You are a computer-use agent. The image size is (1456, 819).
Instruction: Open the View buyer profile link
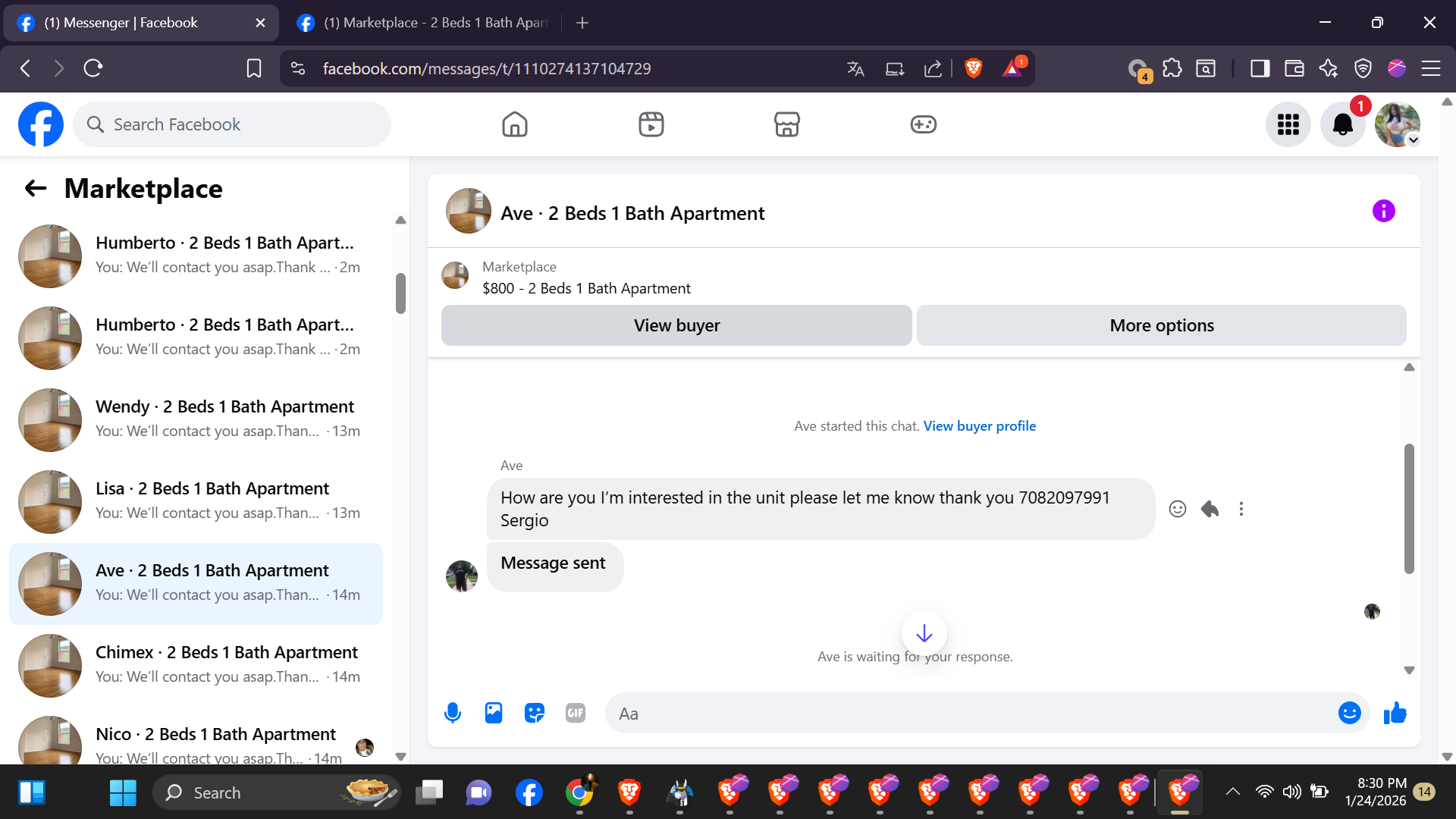pyautogui.click(x=979, y=426)
